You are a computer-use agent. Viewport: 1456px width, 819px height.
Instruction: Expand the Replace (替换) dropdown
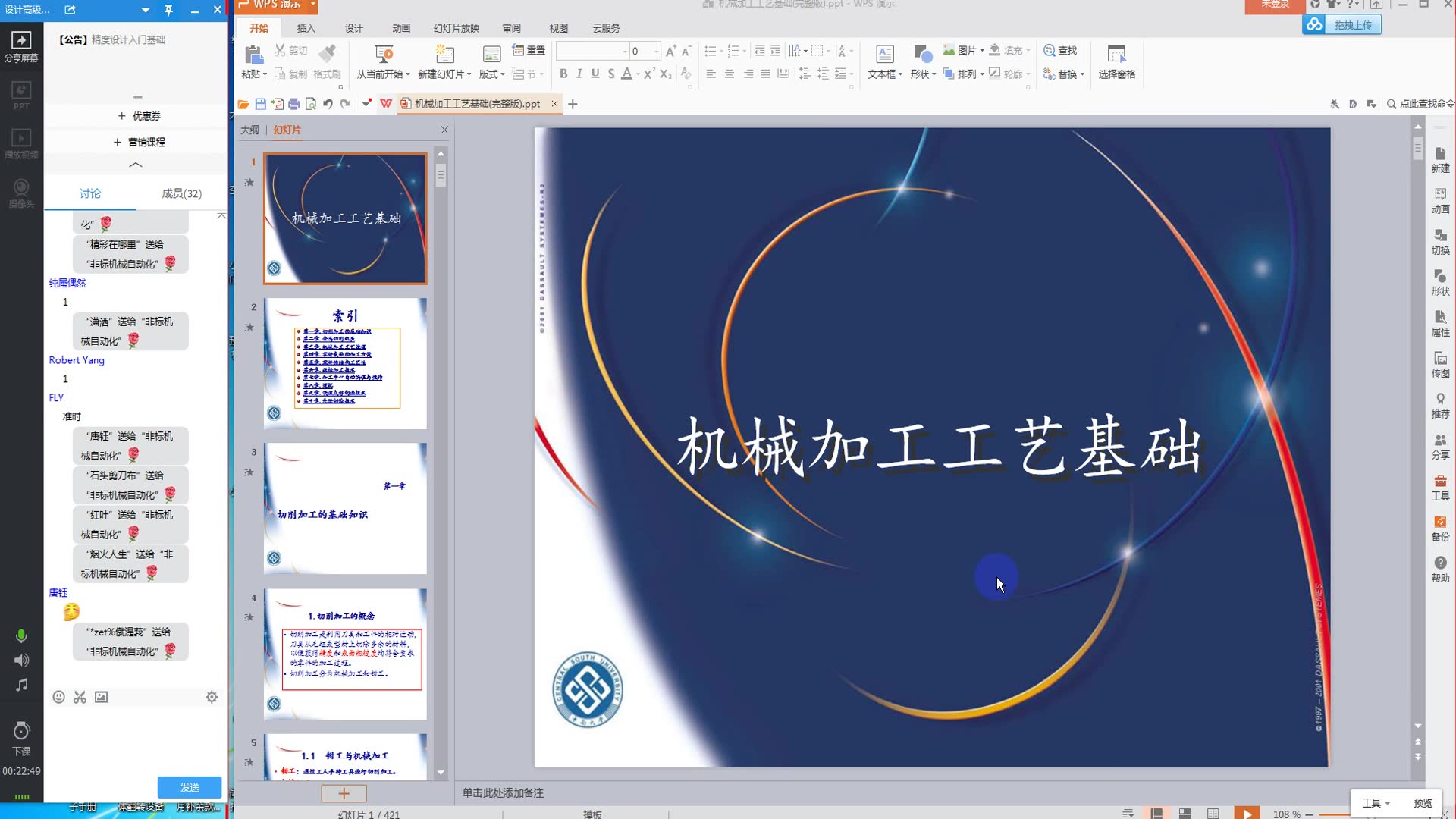point(1082,74)
